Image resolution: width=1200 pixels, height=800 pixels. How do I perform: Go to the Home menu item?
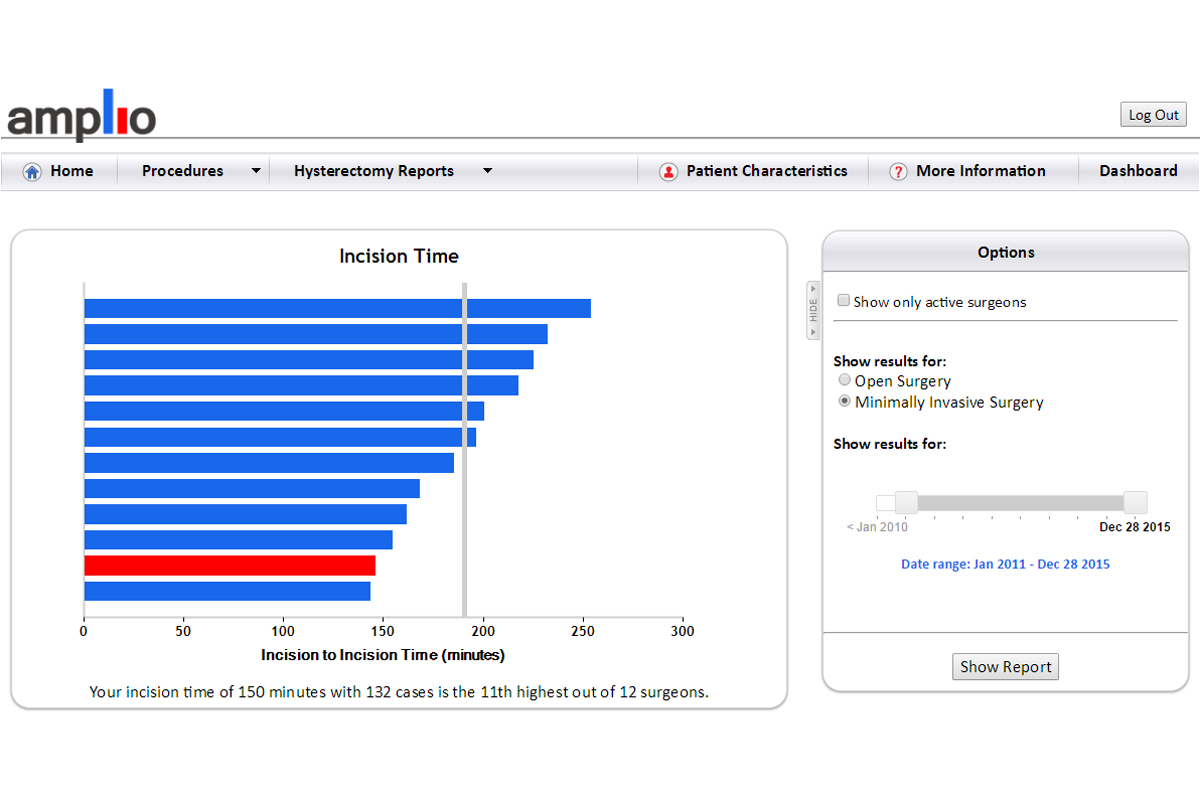(x=71, y=171)
